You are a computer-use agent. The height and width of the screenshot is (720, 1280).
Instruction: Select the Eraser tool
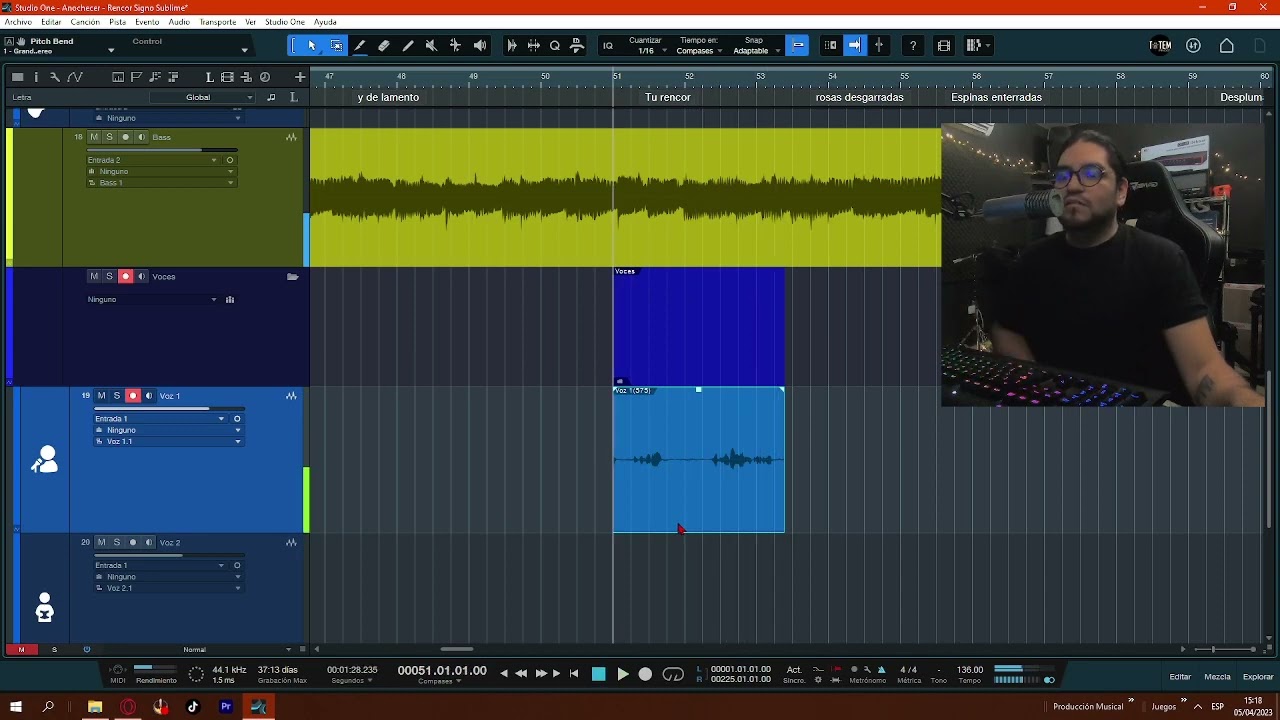pos(384,45)
